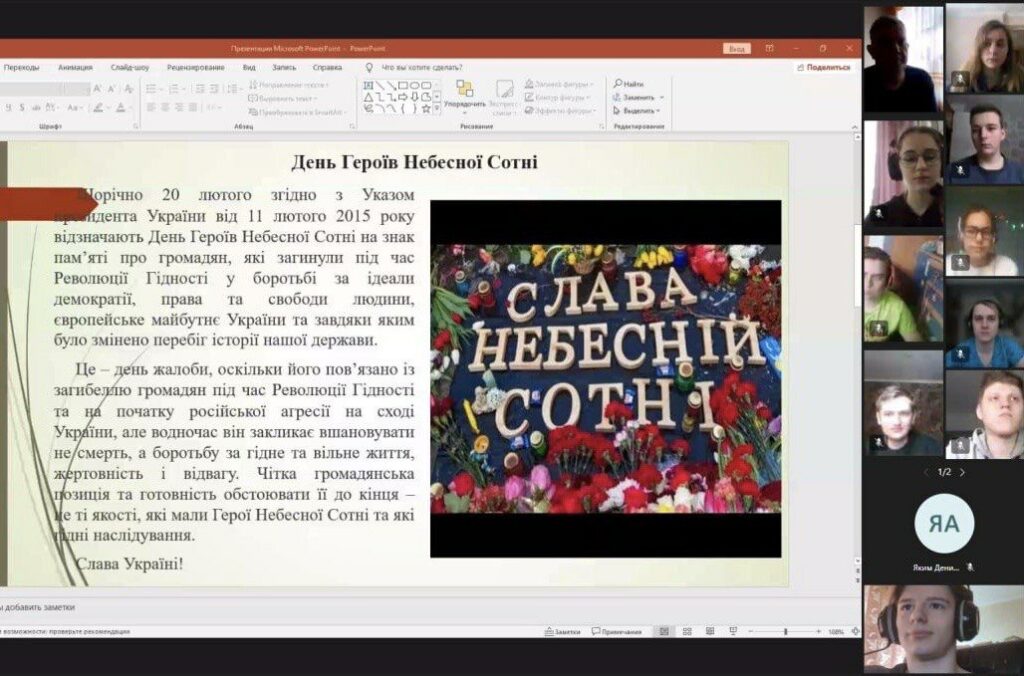1024x676 pixels.
Task: Open Quick Styles (Экспресс-стили) gallery
Action: 505,93
